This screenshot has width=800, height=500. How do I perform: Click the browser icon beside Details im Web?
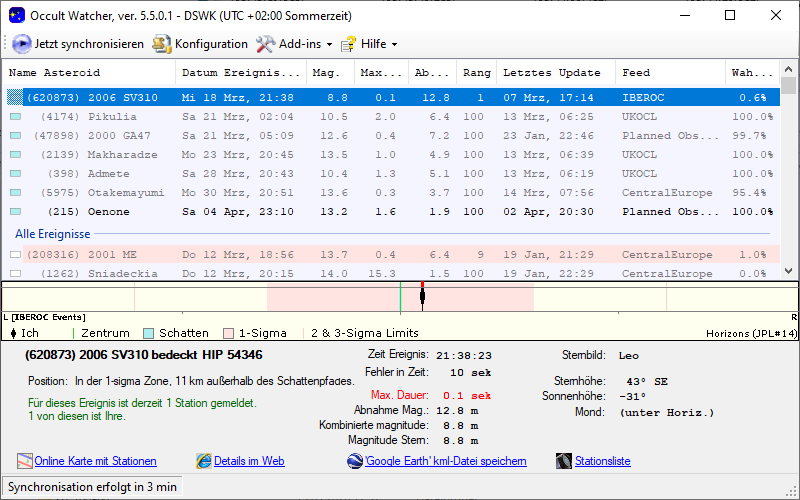[204, 461]
